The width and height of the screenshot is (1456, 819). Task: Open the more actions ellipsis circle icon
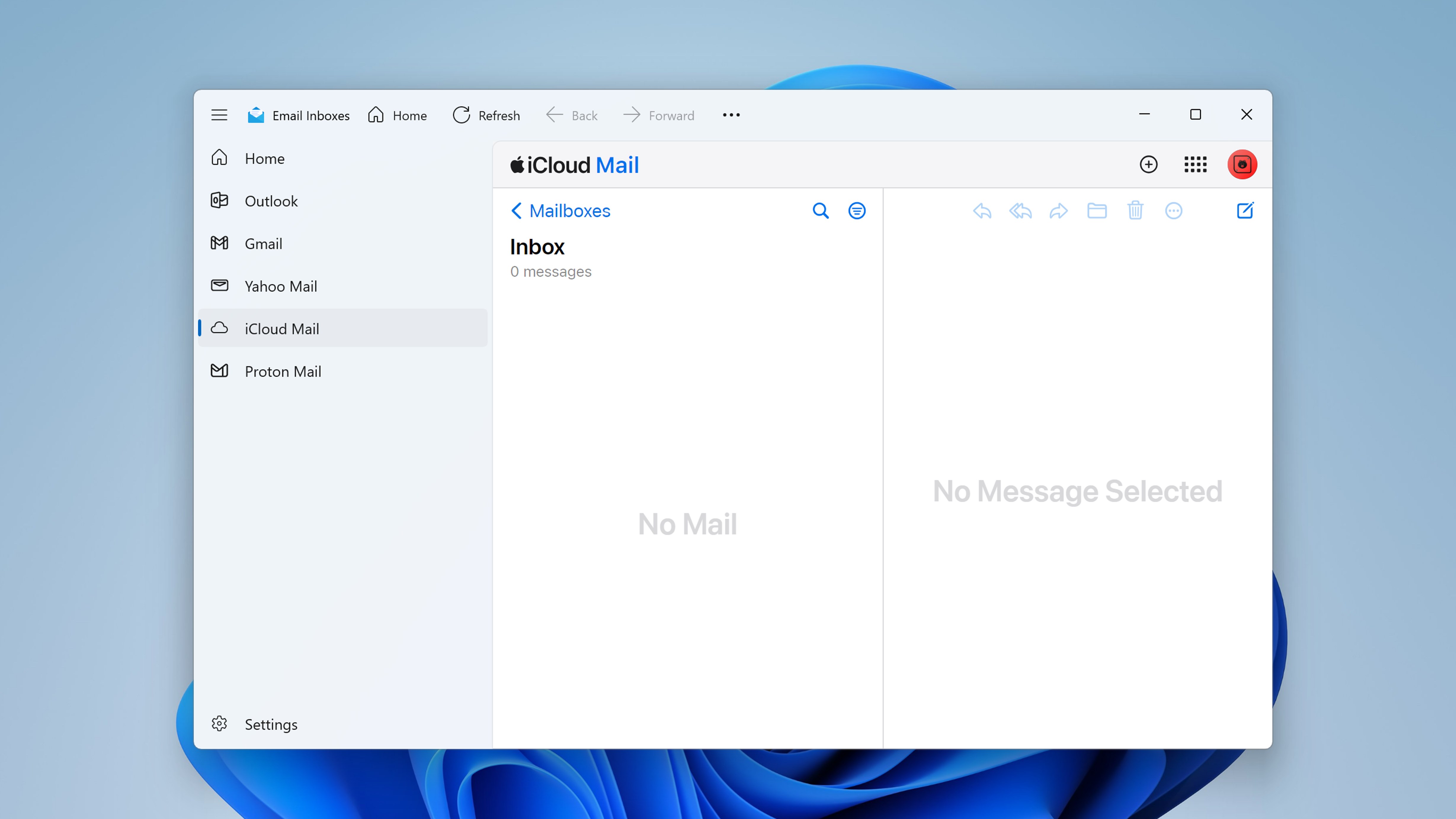point(1173,211)
